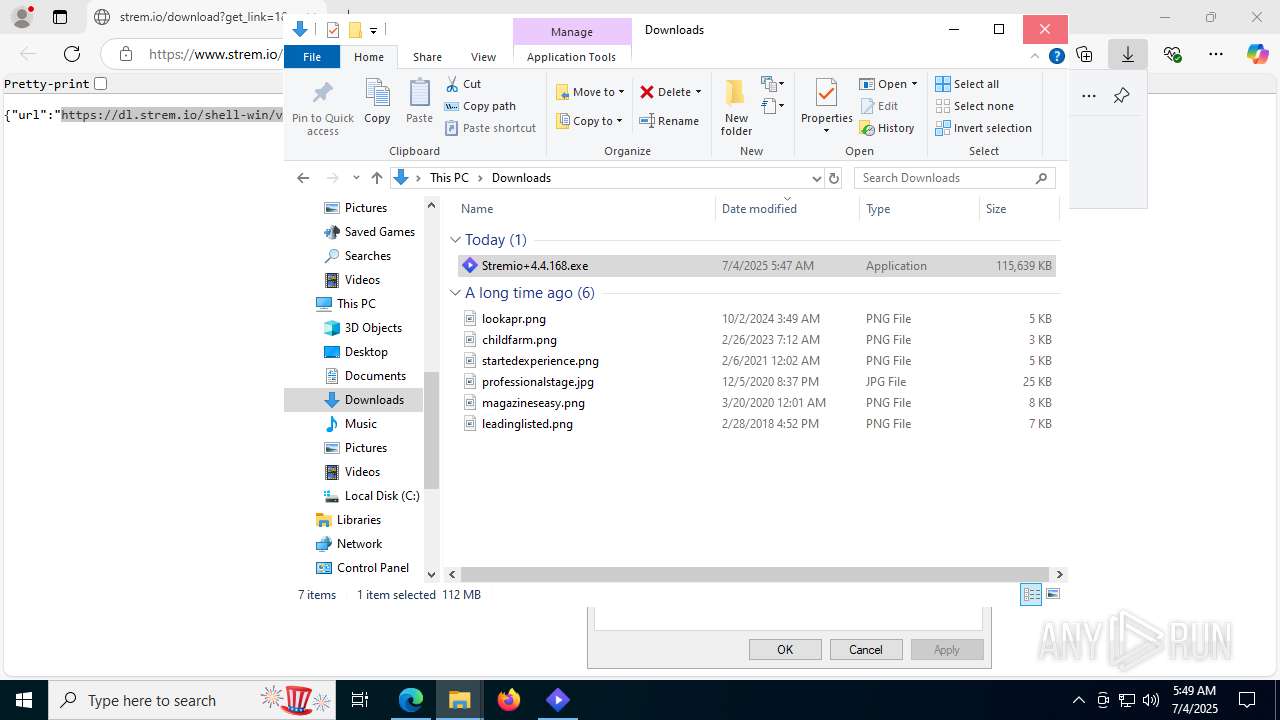Viewport: 1280px width, 720px height.
Task: Expand address bar history dropdown
Action: coord(816,178)
